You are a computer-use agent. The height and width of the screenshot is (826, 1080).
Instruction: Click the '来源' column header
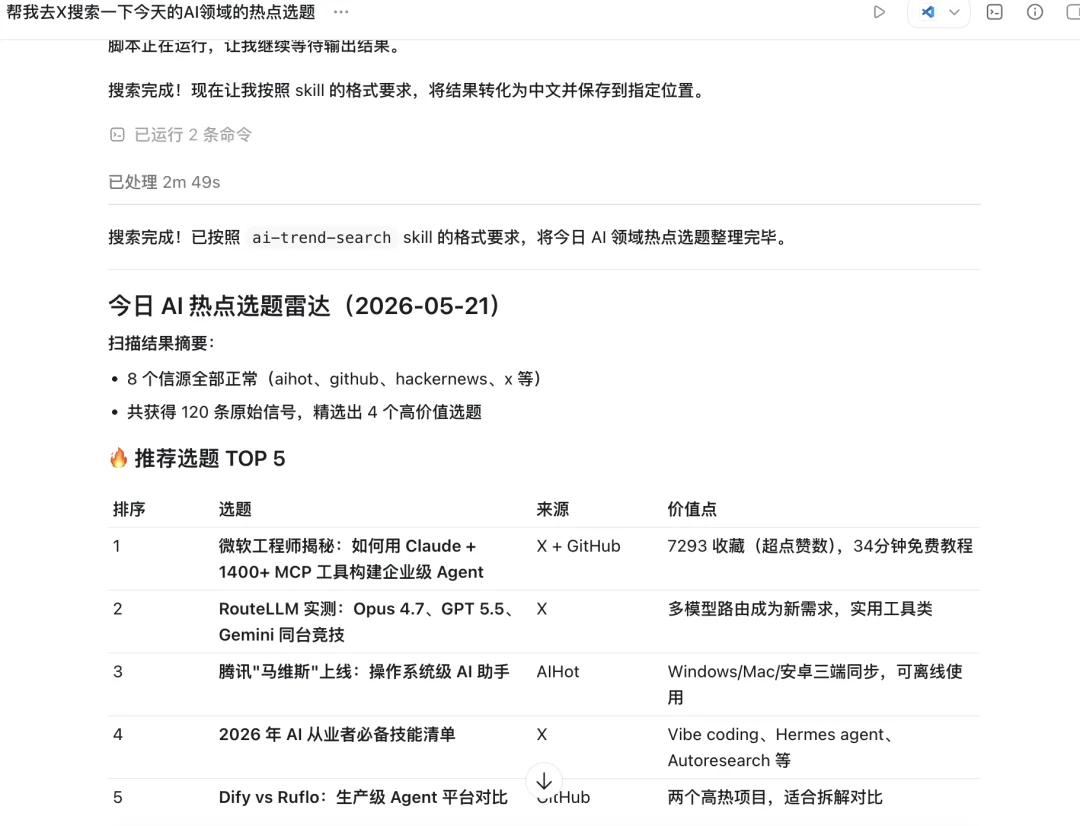552,509
